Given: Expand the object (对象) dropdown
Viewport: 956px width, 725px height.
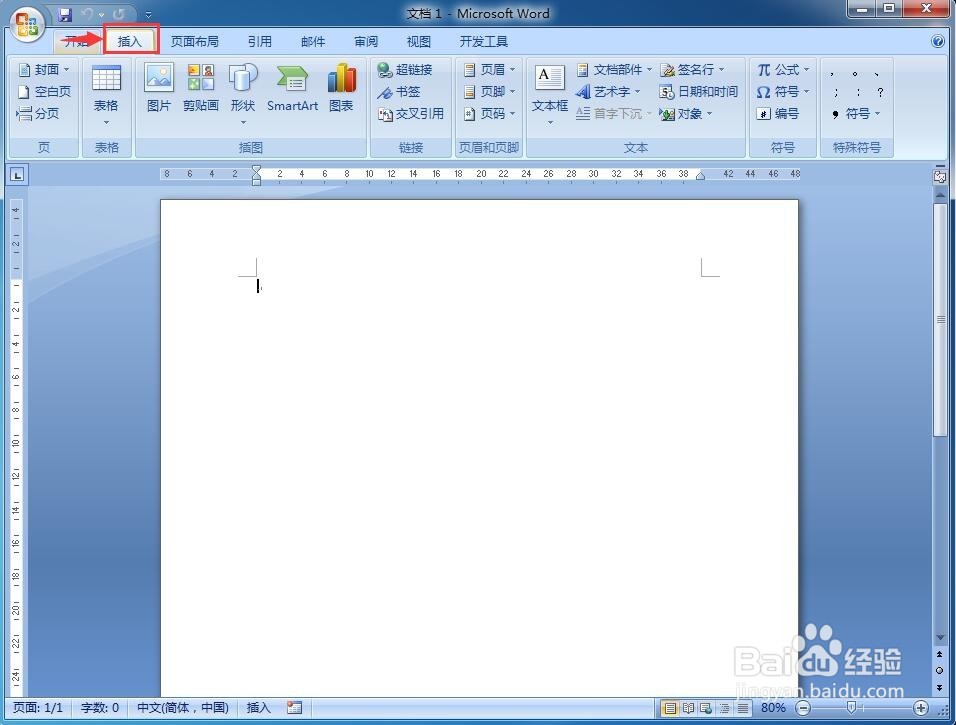Looking at the screenshot, I should tap(710, 114).
